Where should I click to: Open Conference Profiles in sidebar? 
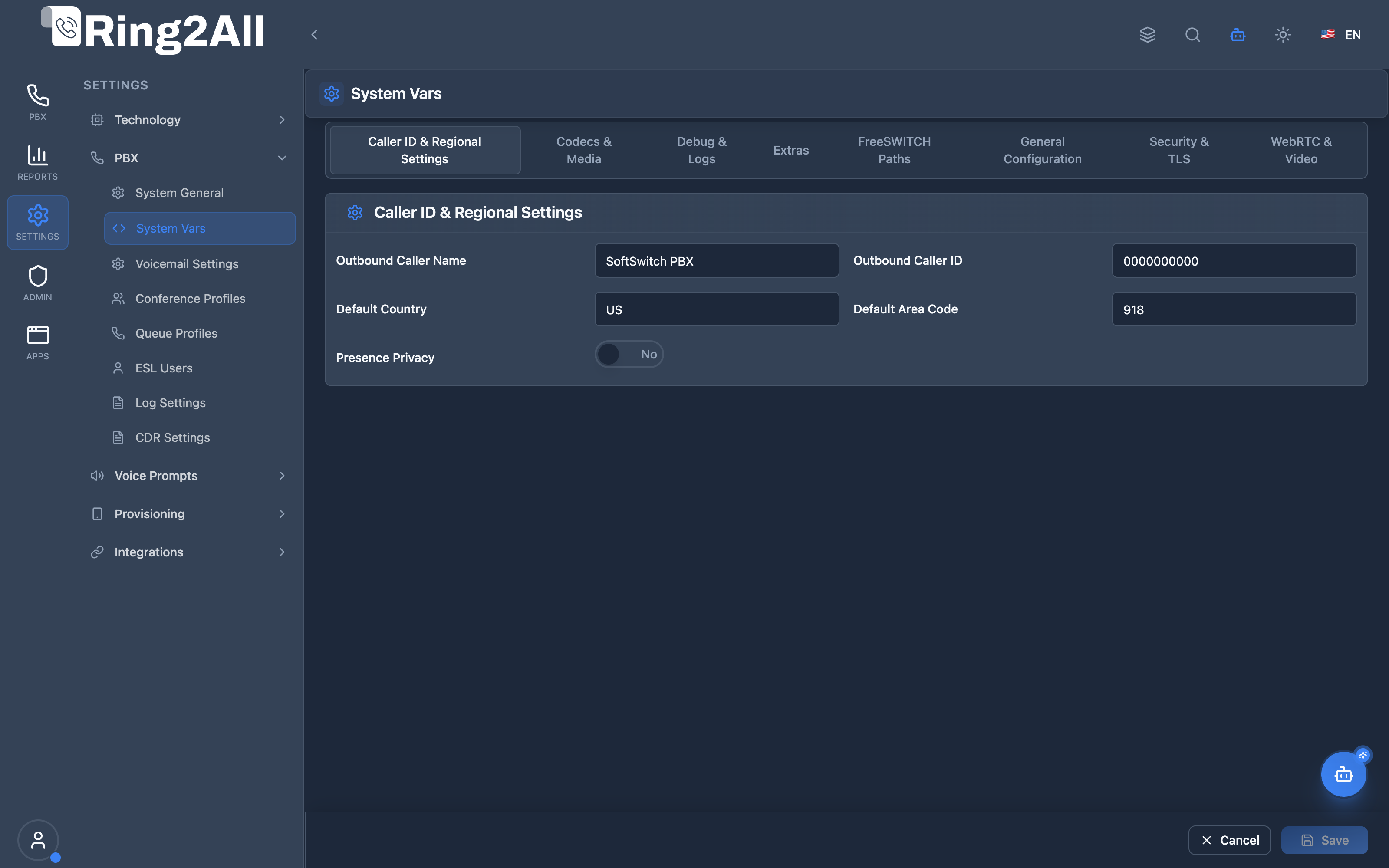click(x=200, y=299)
